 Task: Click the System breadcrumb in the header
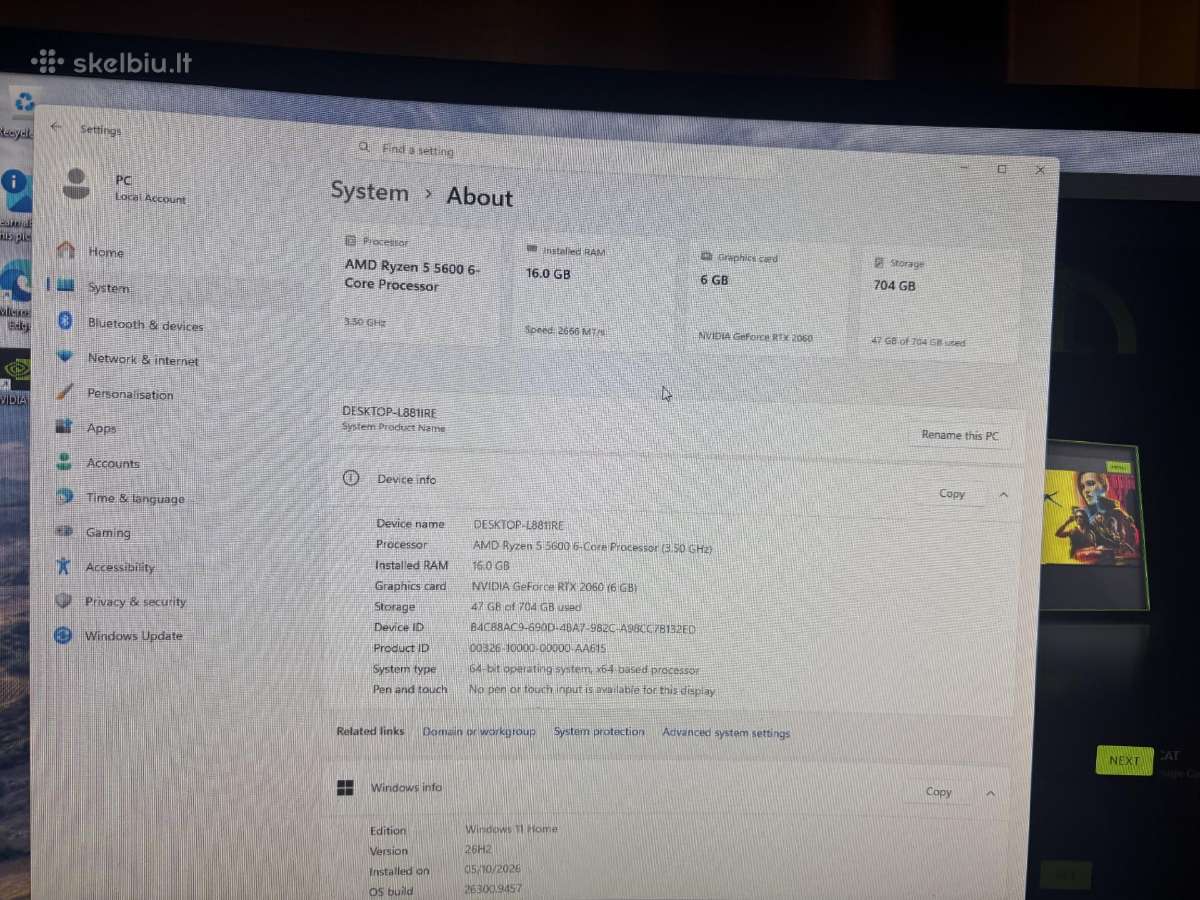click(369, 192)
